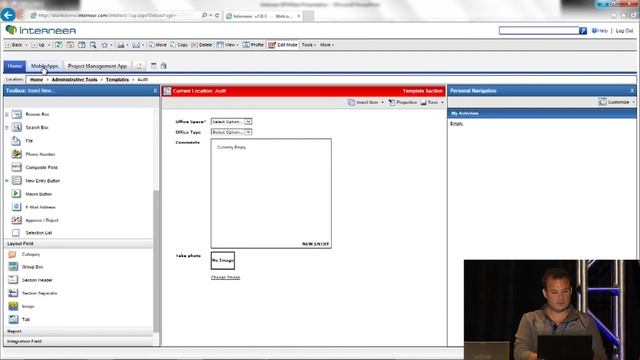This screenshot has height=360, width=640.
Task: Click the new tab icon after Project Management App
Action: tap(139, 66)
